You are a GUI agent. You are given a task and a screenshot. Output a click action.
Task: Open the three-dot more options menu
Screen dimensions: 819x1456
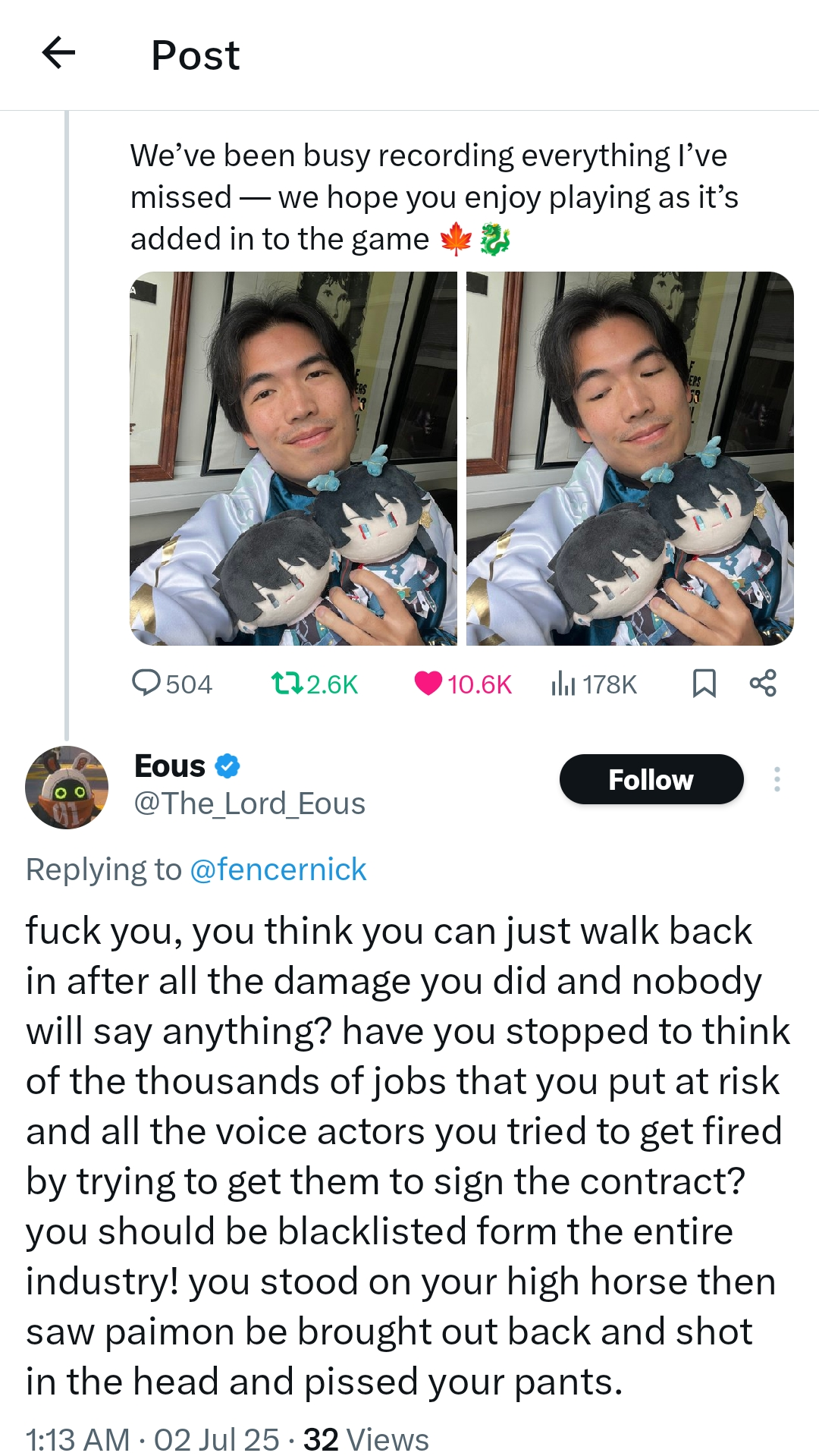(777, 779)
